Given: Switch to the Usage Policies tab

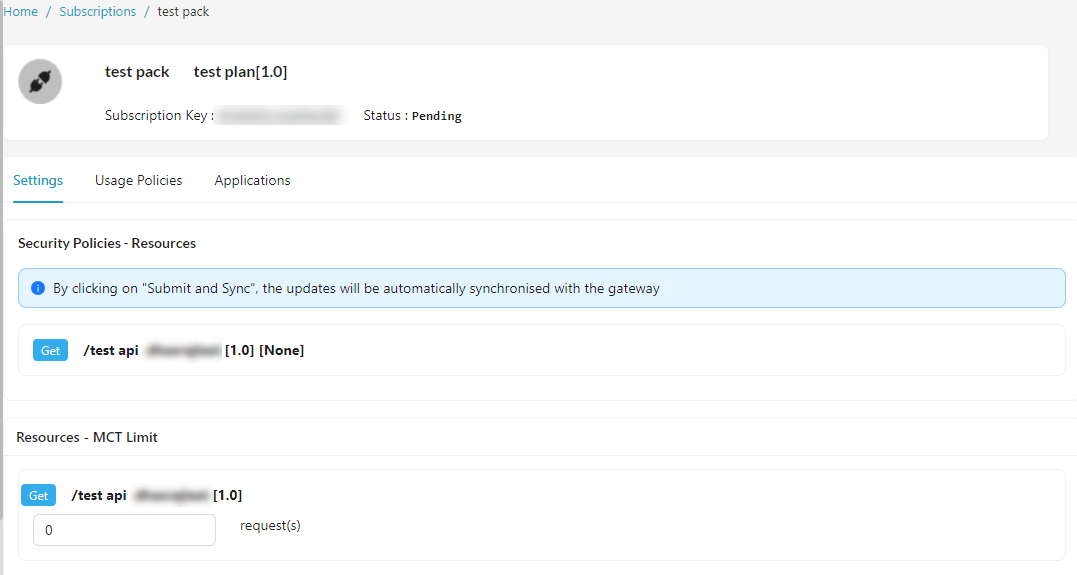Looking at the screenshot, I should coord(138,180).
